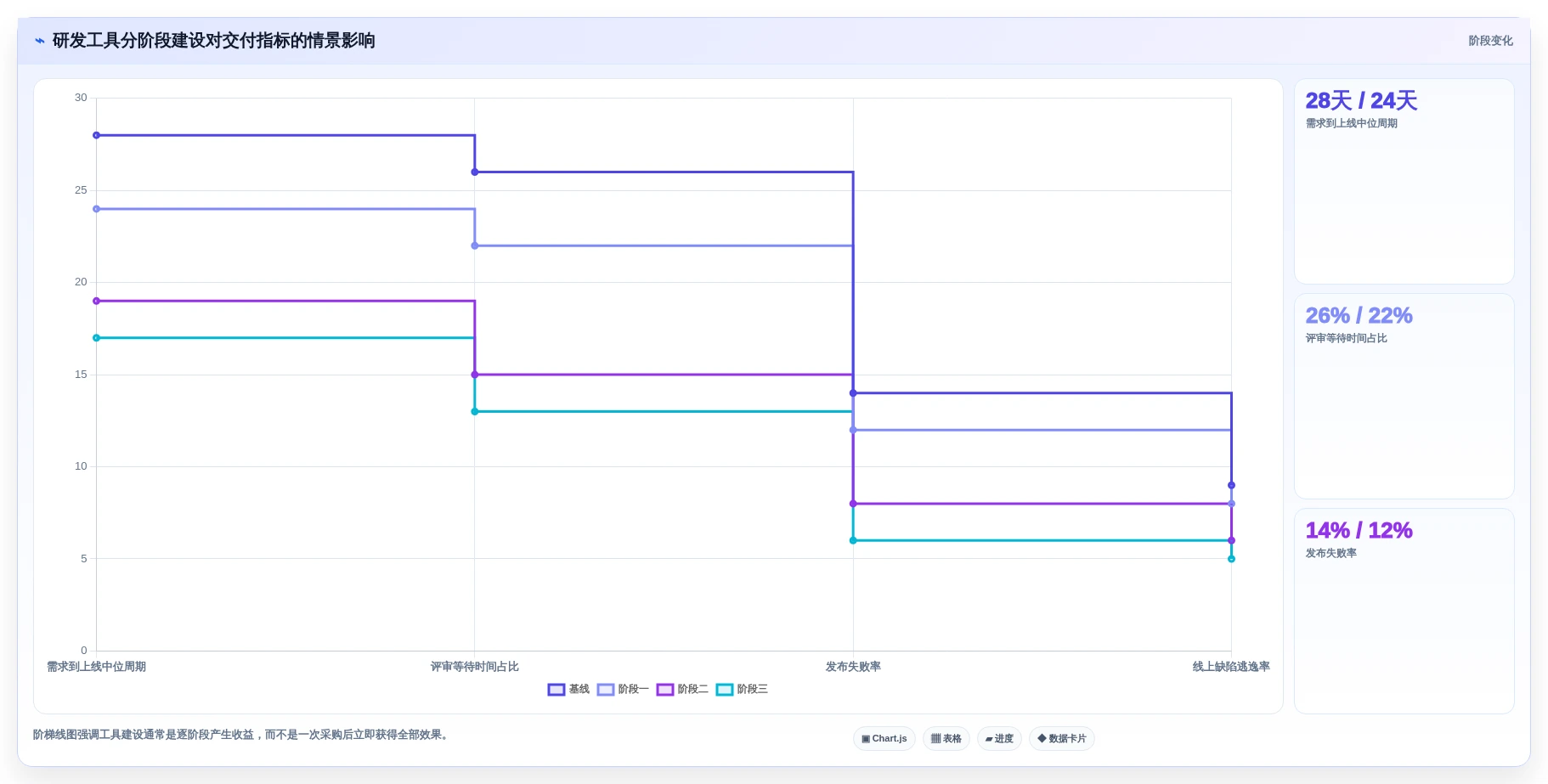Click the 进度 tag chip
Screen dimensions: 1548x784
999,738
